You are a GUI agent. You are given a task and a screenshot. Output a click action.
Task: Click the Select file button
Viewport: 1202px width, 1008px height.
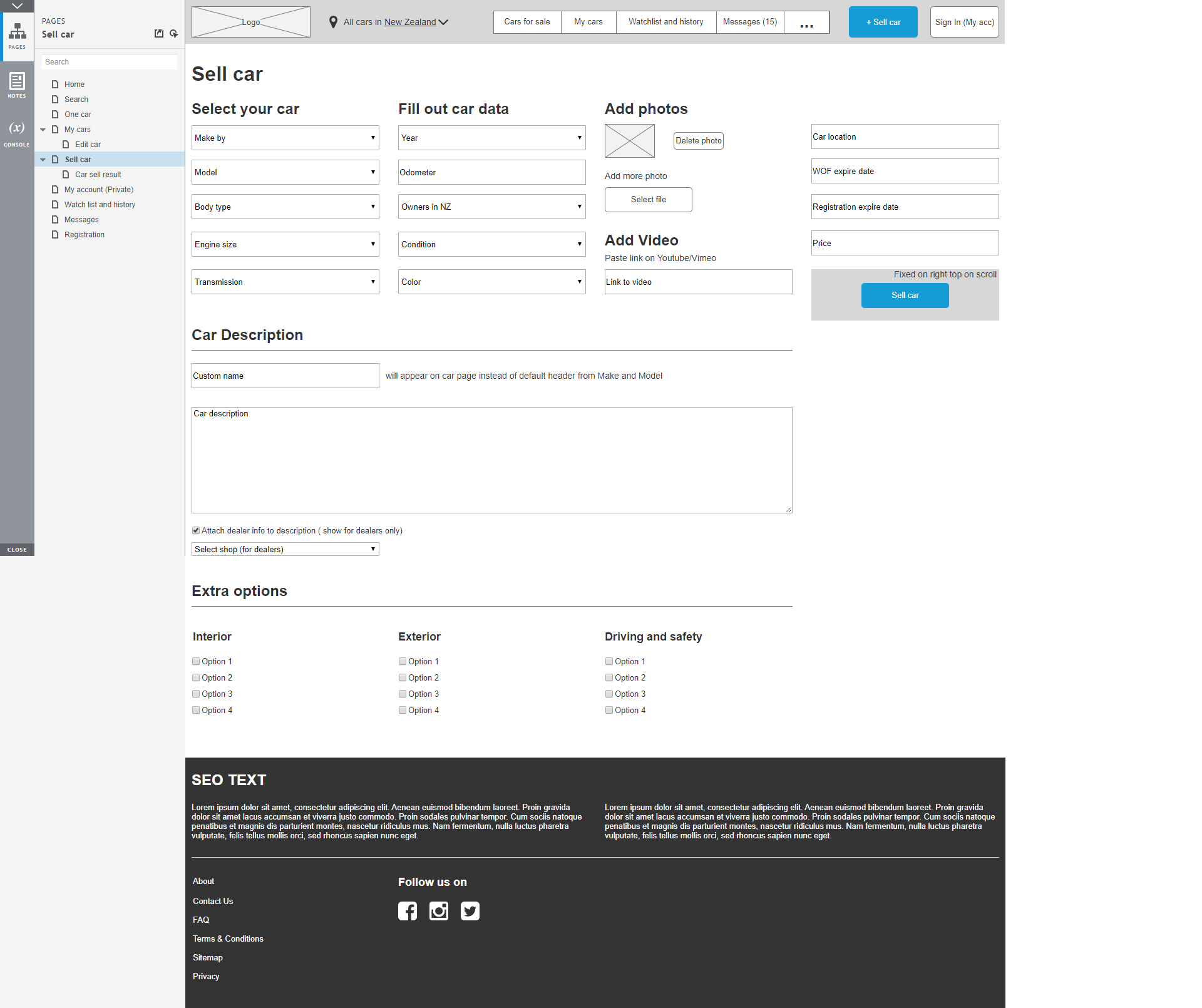648,200
